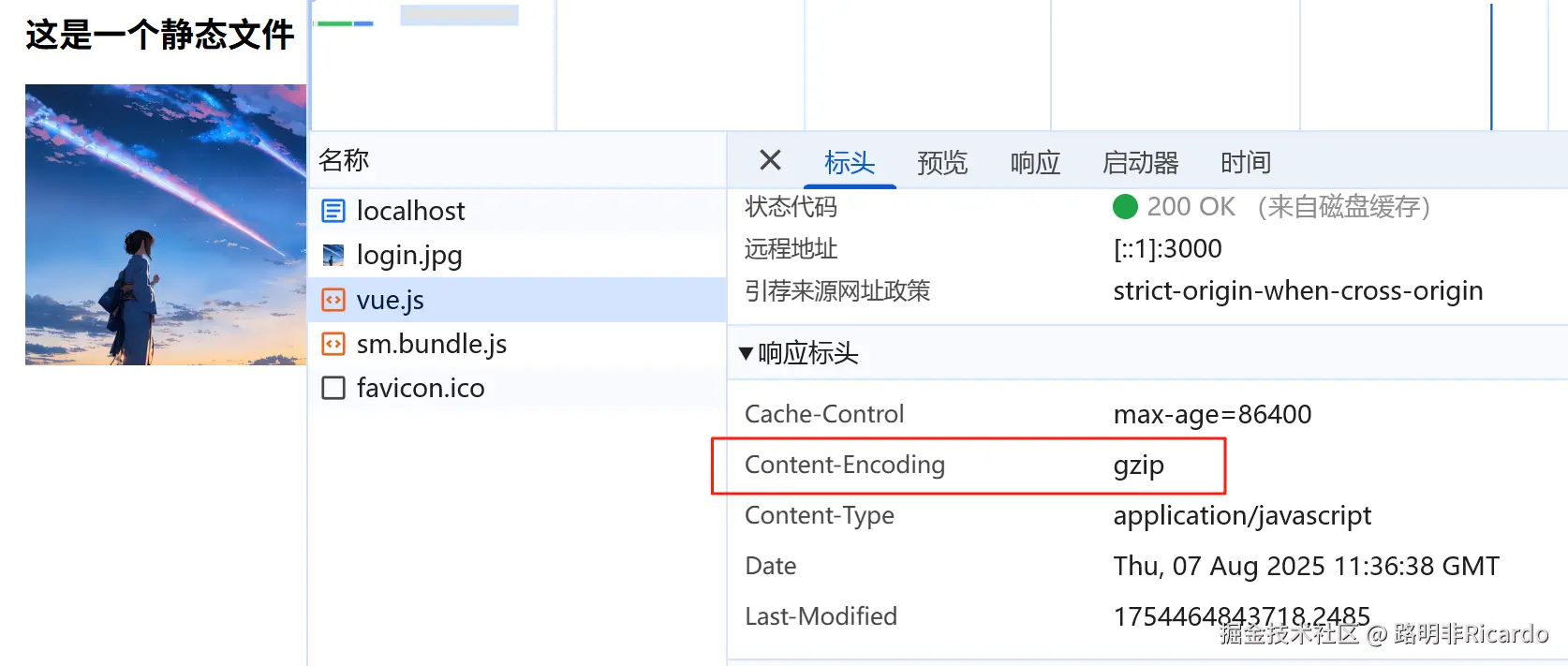Click the favicon.ico blank file icon

[333, 388]
